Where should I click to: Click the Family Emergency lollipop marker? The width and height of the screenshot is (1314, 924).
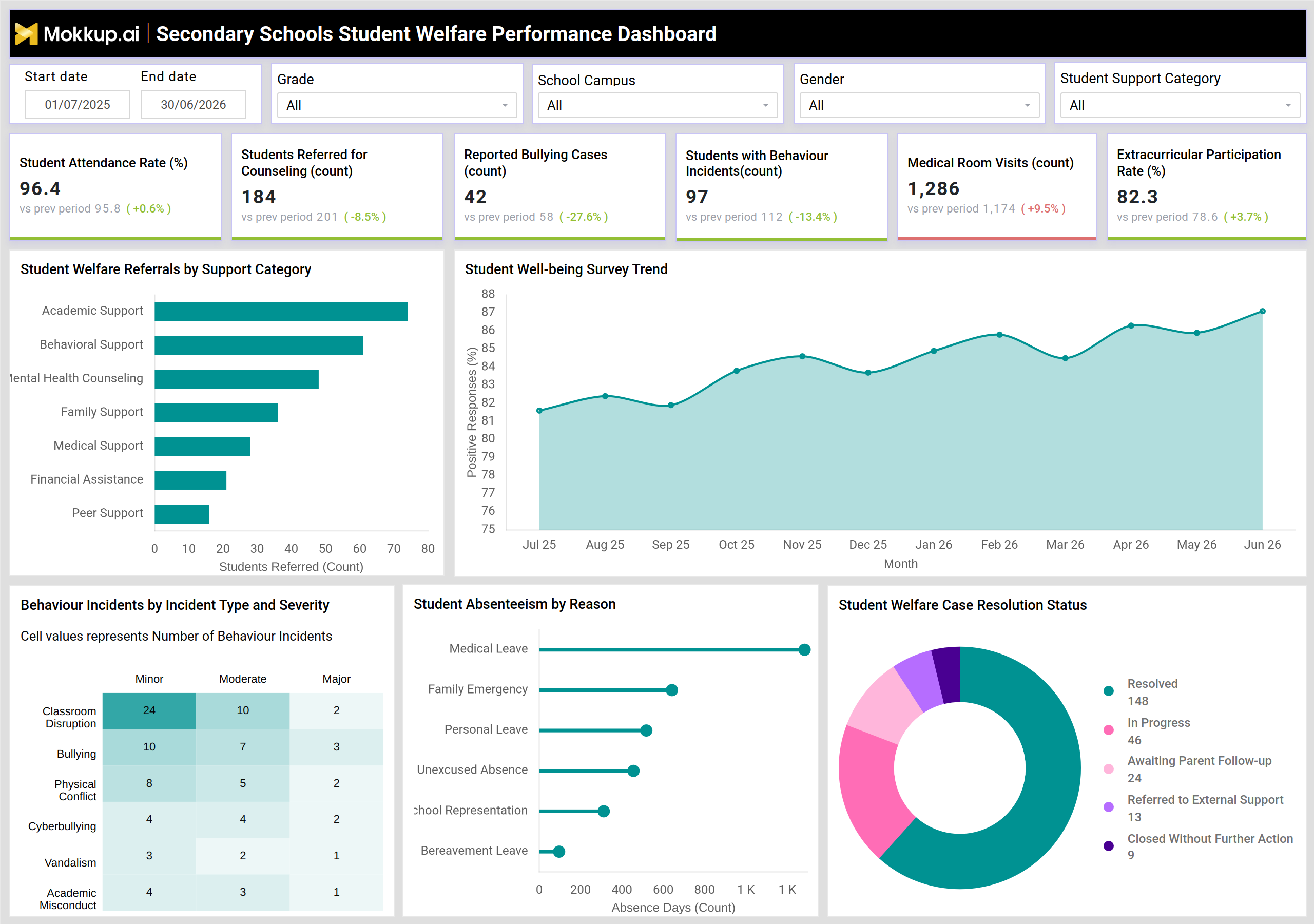[672, 690]
